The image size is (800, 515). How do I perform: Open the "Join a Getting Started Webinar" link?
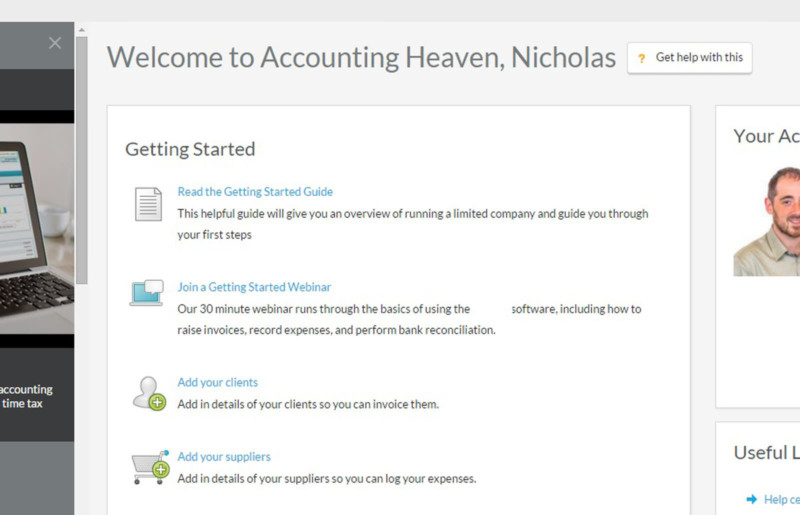point(254,287)
